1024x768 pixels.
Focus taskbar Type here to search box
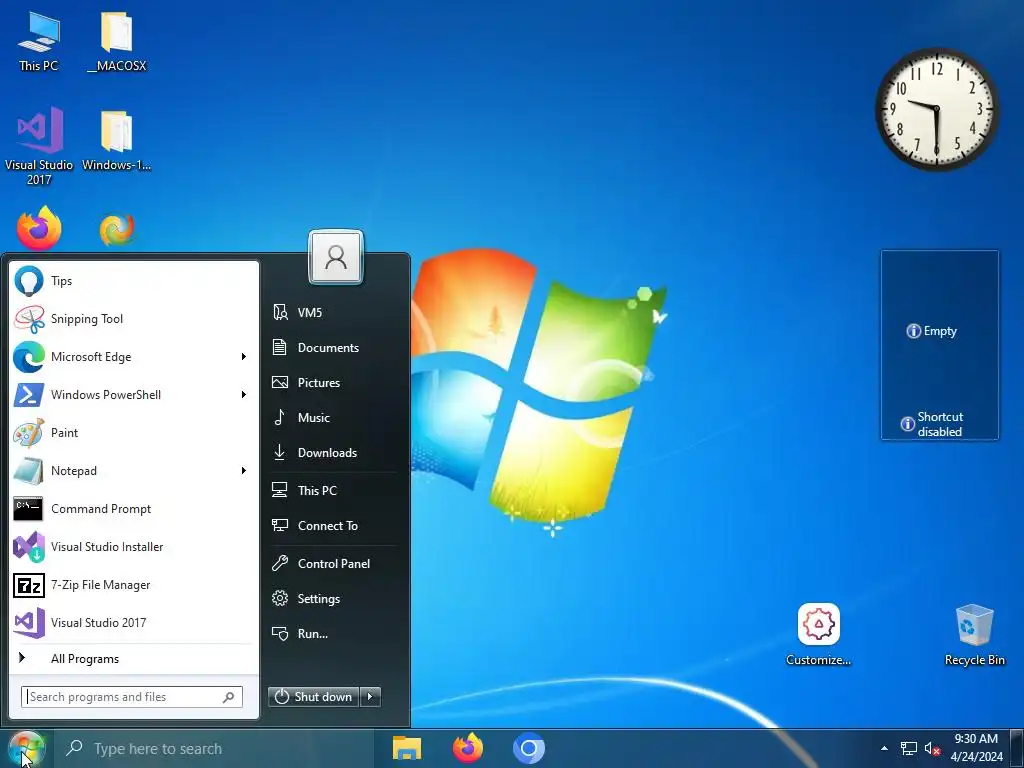(x=215, y=748)
